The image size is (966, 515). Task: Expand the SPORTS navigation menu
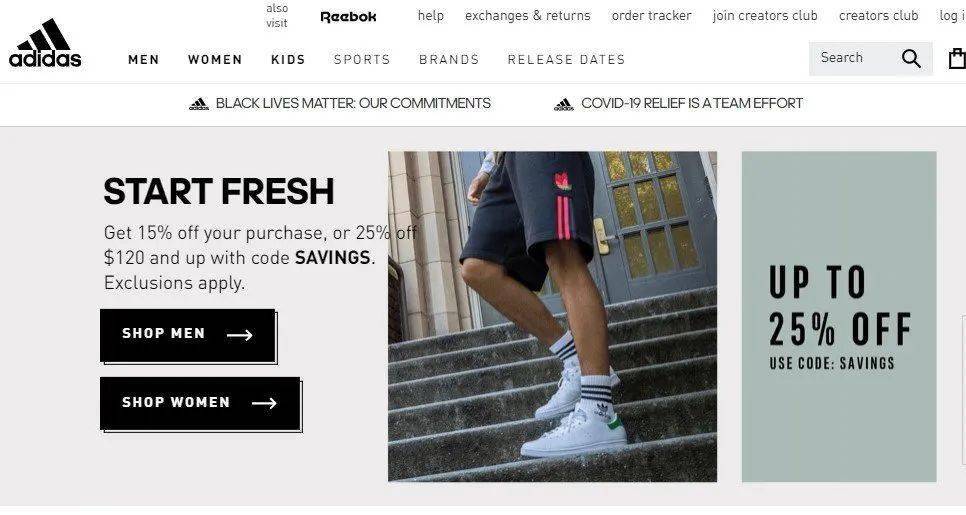[362, 60]
